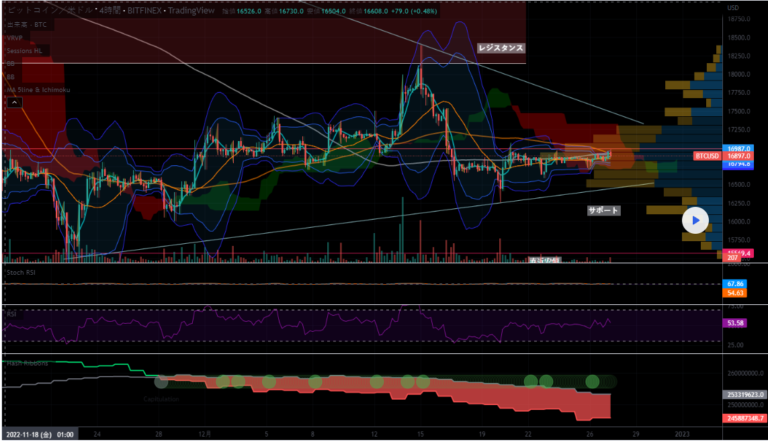This screenshot has width=768, height=442.
Task: Click the Capitulation marker in Hash Ribbons
Action: (160, 397)
